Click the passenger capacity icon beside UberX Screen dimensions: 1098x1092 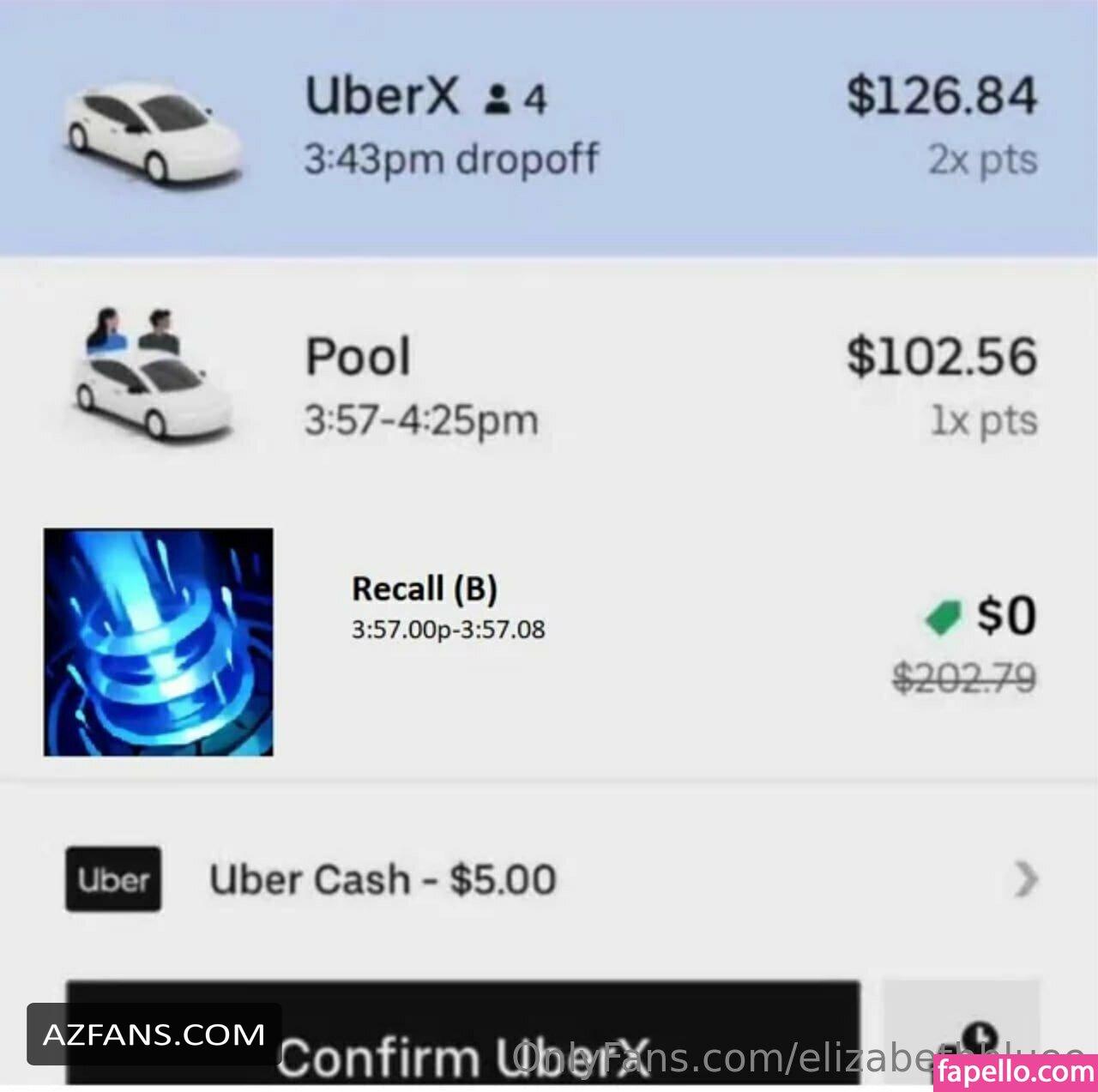pyautogui.click(x=496, y=99)
